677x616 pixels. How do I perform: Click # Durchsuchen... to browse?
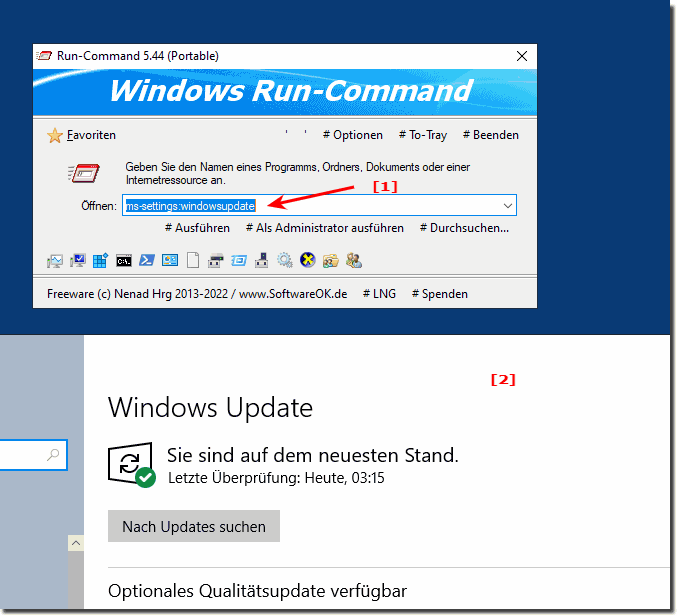(x=464, y=228)
